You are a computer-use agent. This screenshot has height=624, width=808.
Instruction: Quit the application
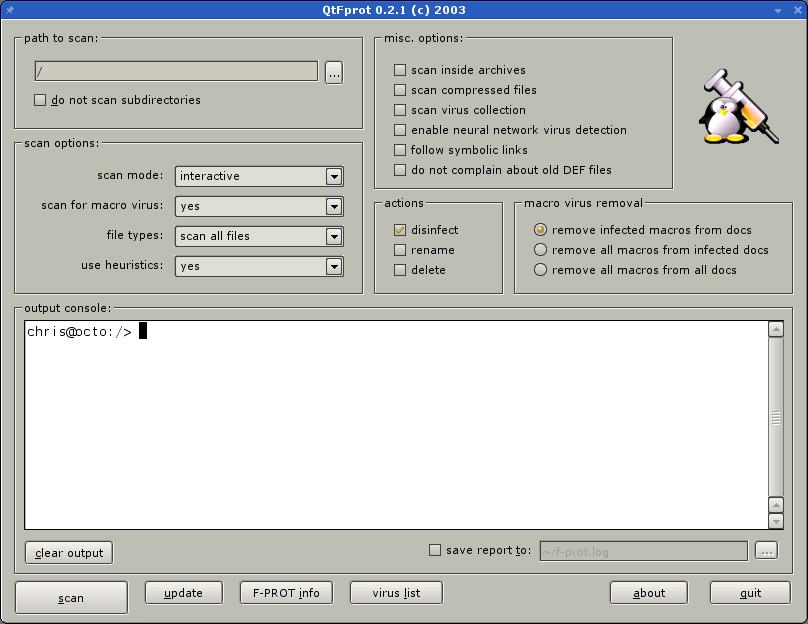pyautogui.click(x=750, y=593)
